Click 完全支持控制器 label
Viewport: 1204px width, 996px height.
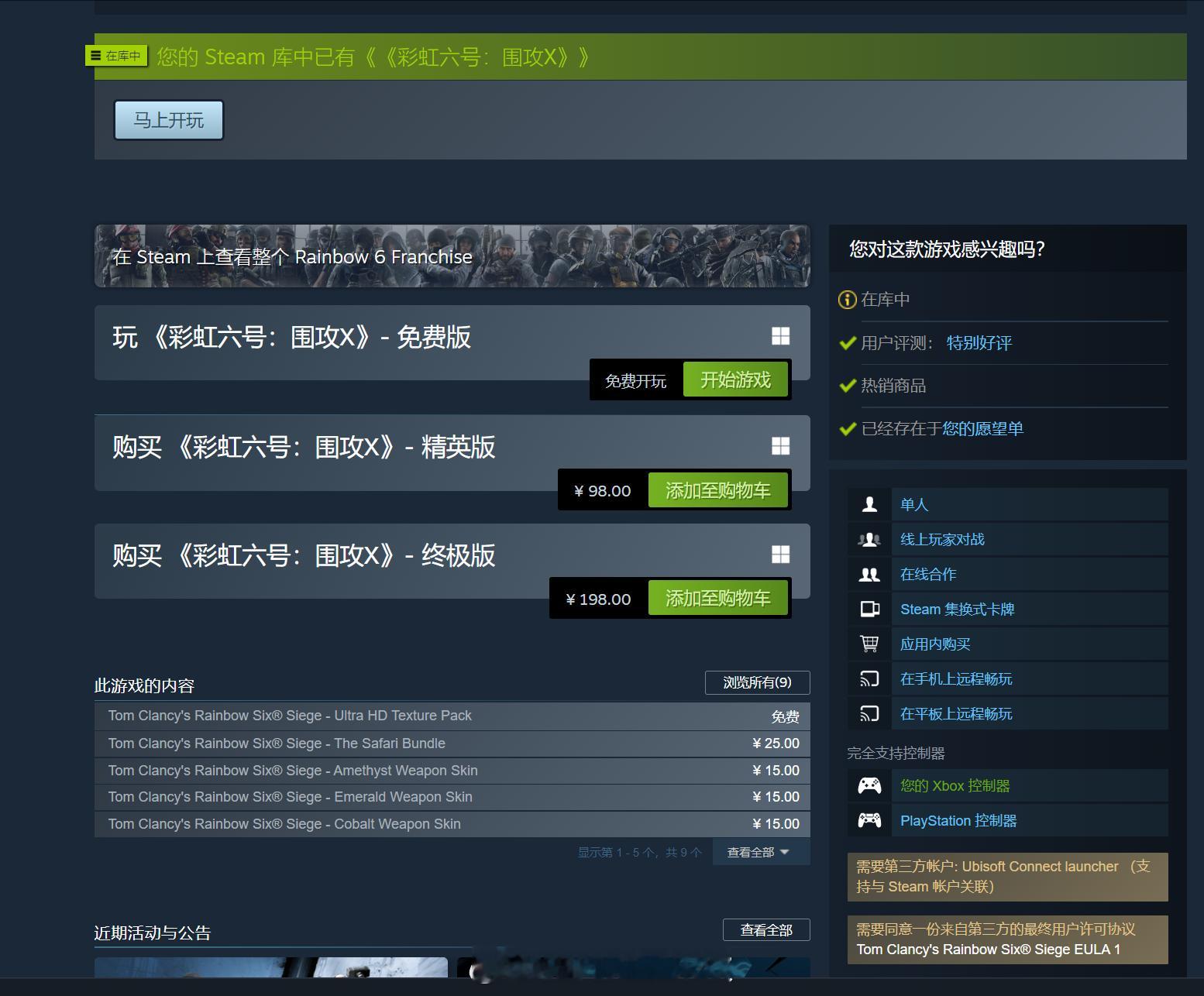pyautogui.click(x=896, y=753)
